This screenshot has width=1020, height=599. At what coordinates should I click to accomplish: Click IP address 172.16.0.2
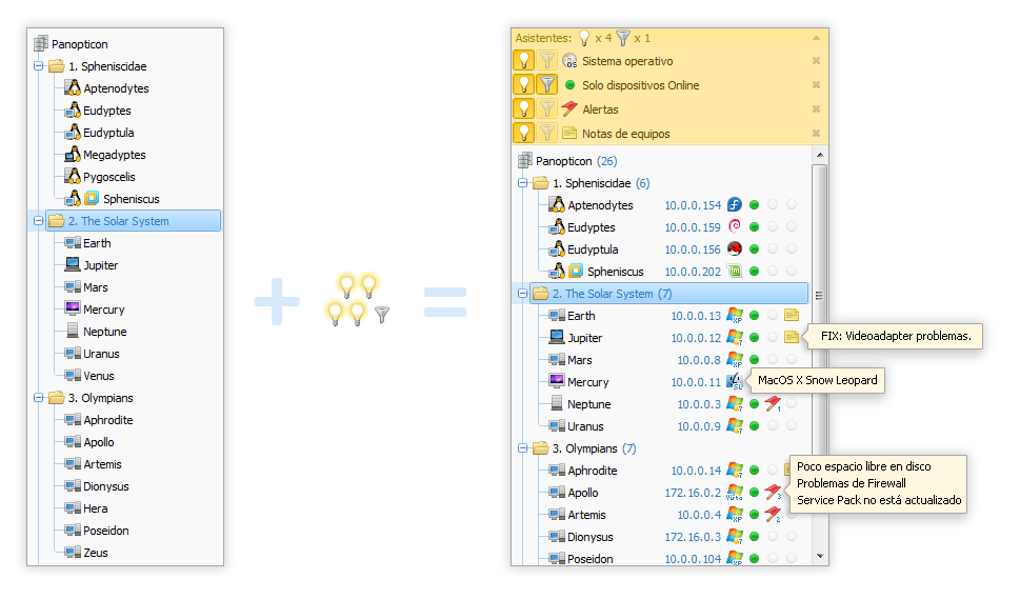(x=693, y=493)
